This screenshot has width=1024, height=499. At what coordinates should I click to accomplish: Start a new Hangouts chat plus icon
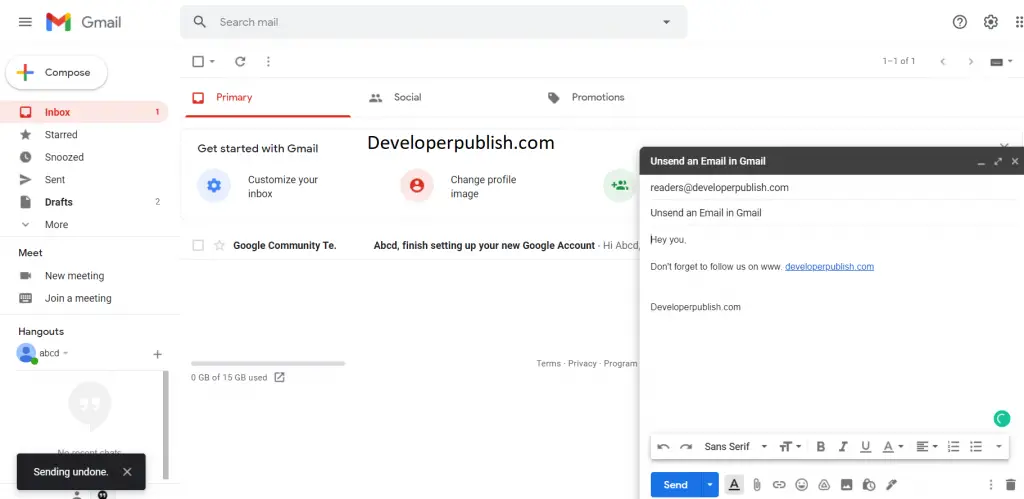157,354
